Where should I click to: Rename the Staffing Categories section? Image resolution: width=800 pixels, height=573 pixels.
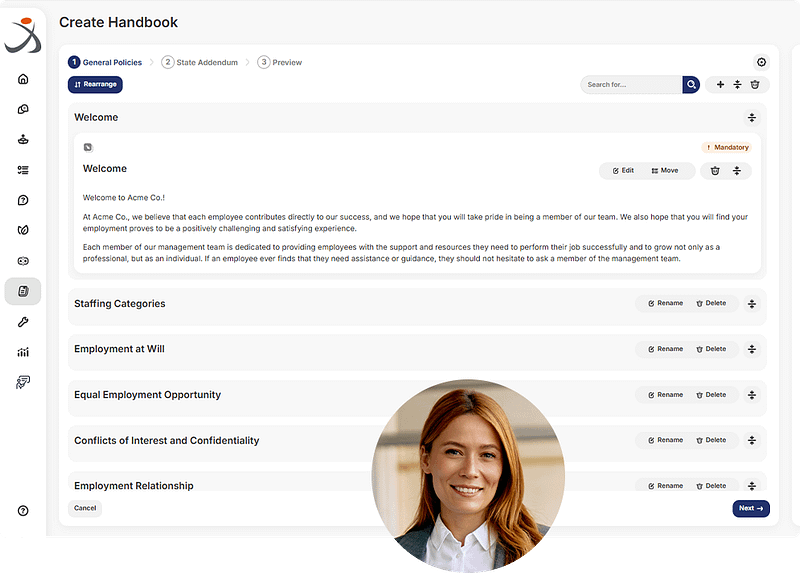(665, 304)
